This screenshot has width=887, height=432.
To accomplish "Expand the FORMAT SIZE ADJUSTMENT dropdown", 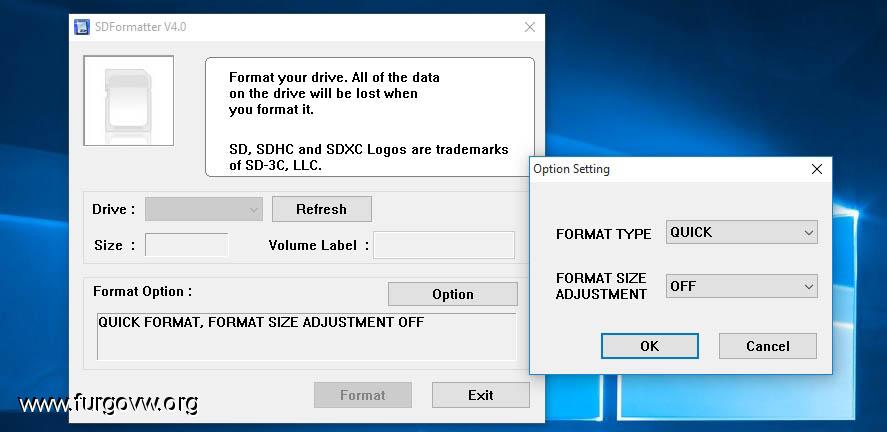I will (x=742, y=286).
